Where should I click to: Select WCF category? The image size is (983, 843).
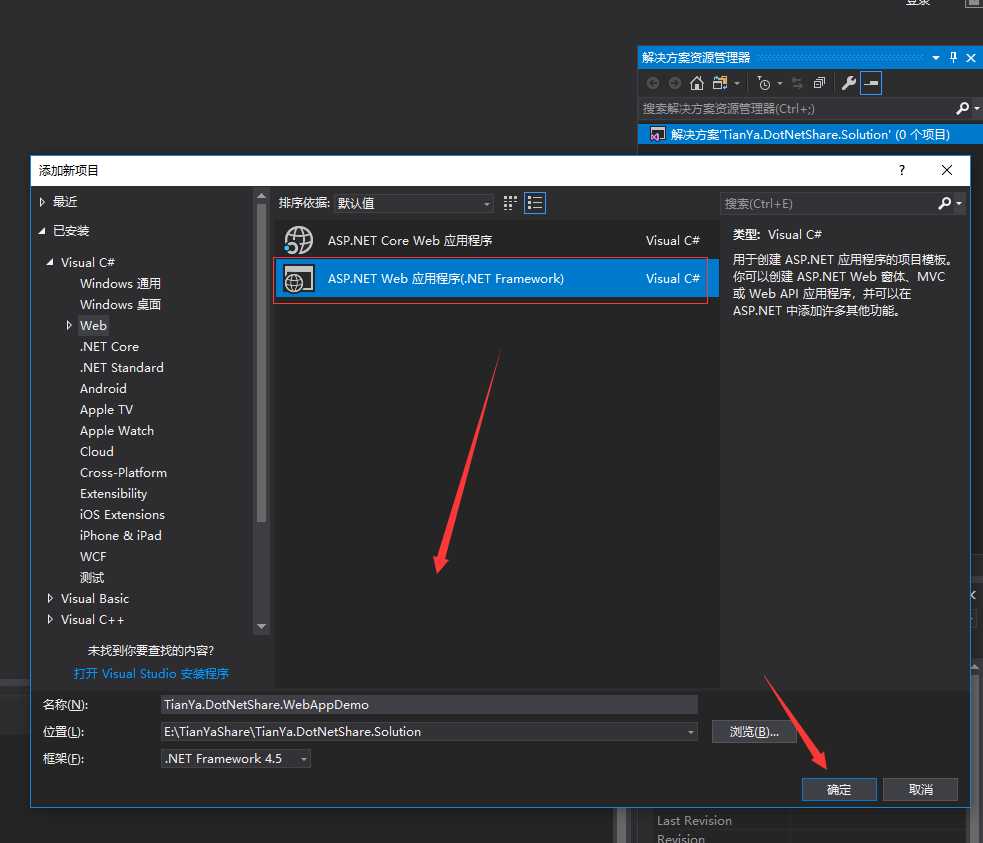(93, 557)
